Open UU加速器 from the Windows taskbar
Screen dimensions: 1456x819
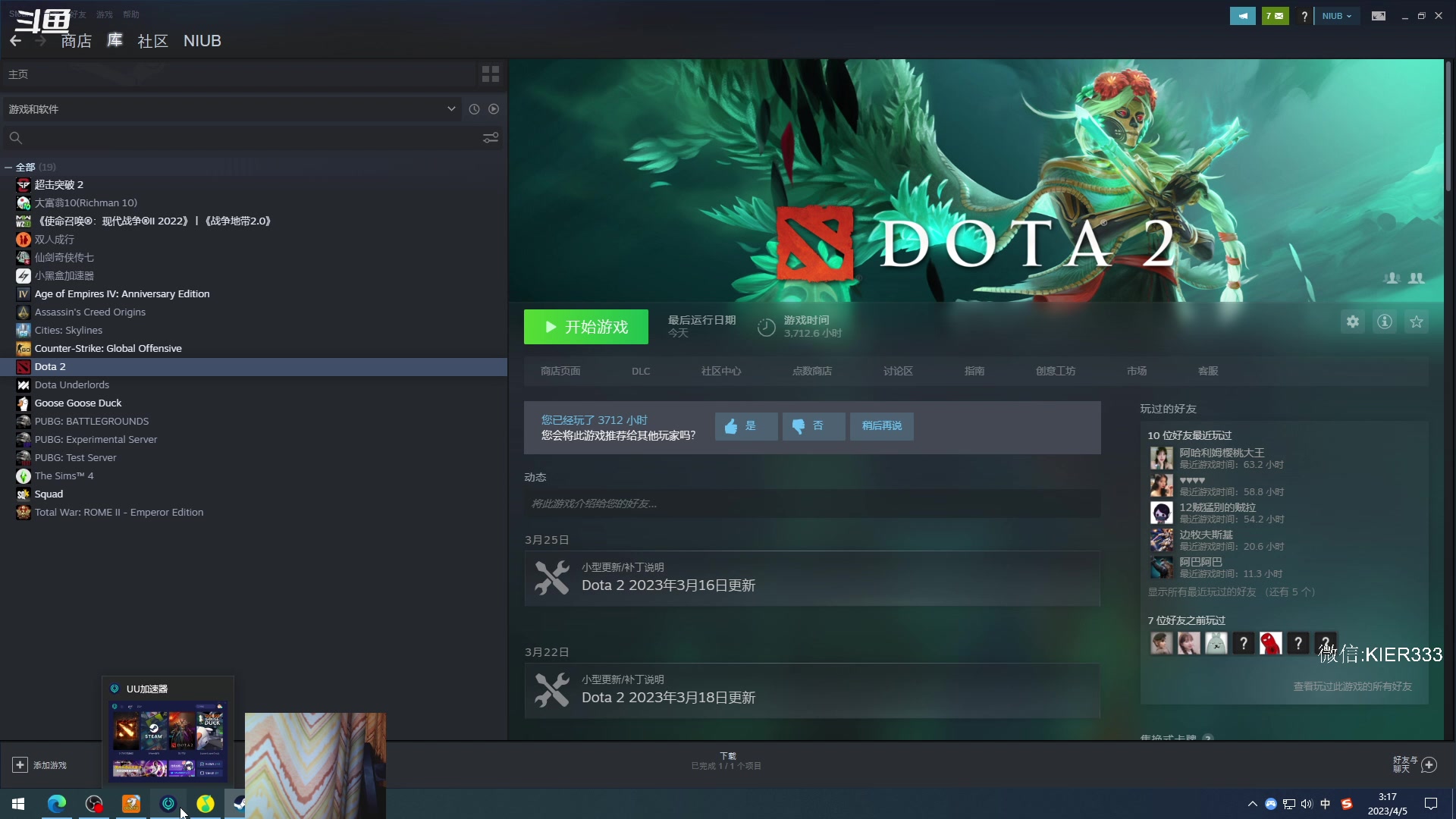(168, 804)
